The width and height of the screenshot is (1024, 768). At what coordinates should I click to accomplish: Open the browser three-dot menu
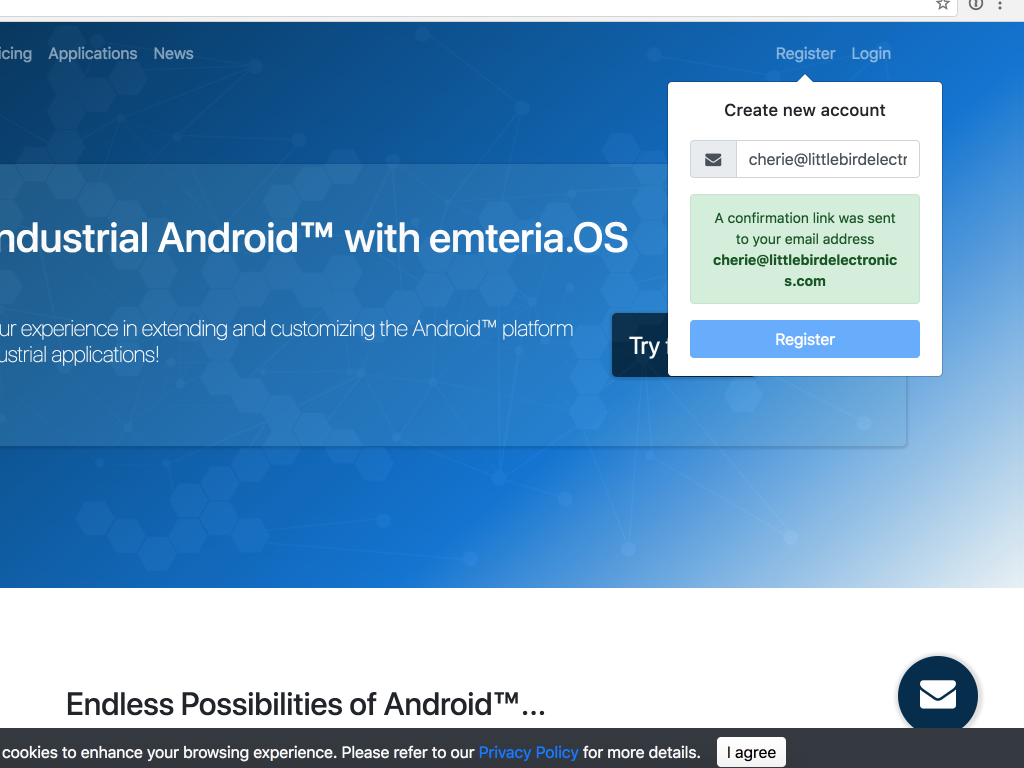(x=1000, y=5)
